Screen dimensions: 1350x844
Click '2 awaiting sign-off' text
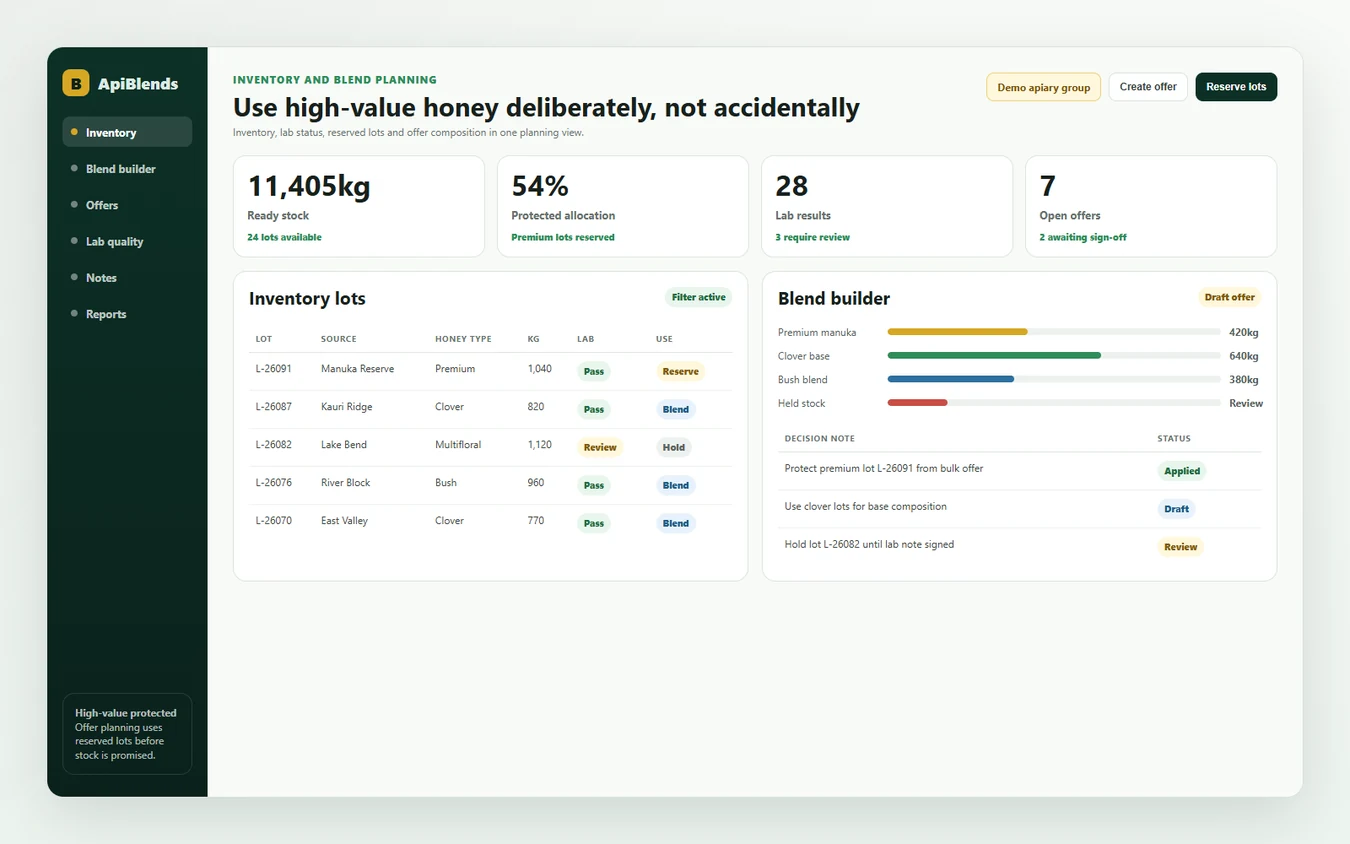point(1084,237)
